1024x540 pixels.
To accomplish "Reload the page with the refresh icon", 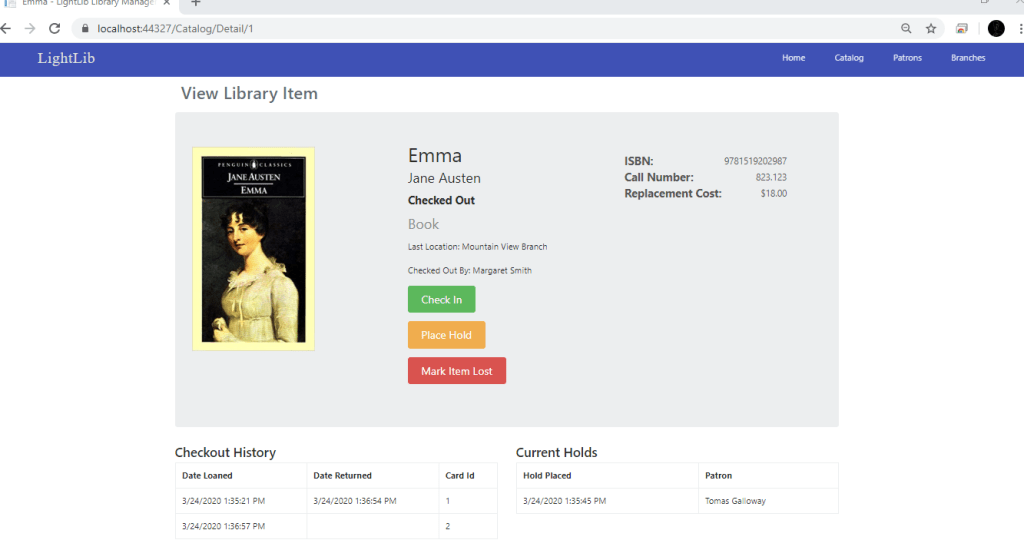I will [x=55, y=29].
